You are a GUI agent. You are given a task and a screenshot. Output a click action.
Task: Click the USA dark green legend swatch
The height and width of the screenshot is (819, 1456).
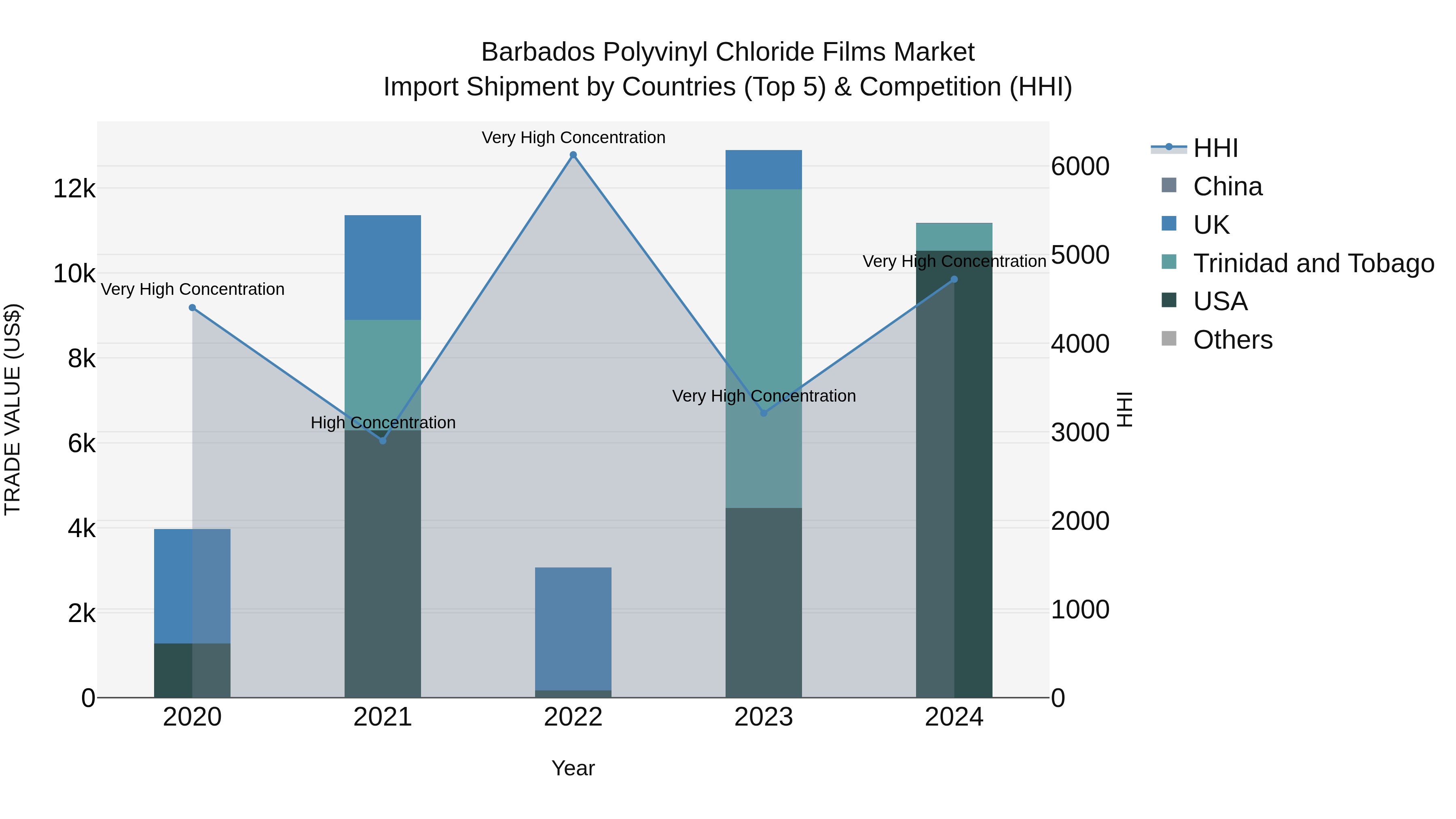coord(1169,300)
